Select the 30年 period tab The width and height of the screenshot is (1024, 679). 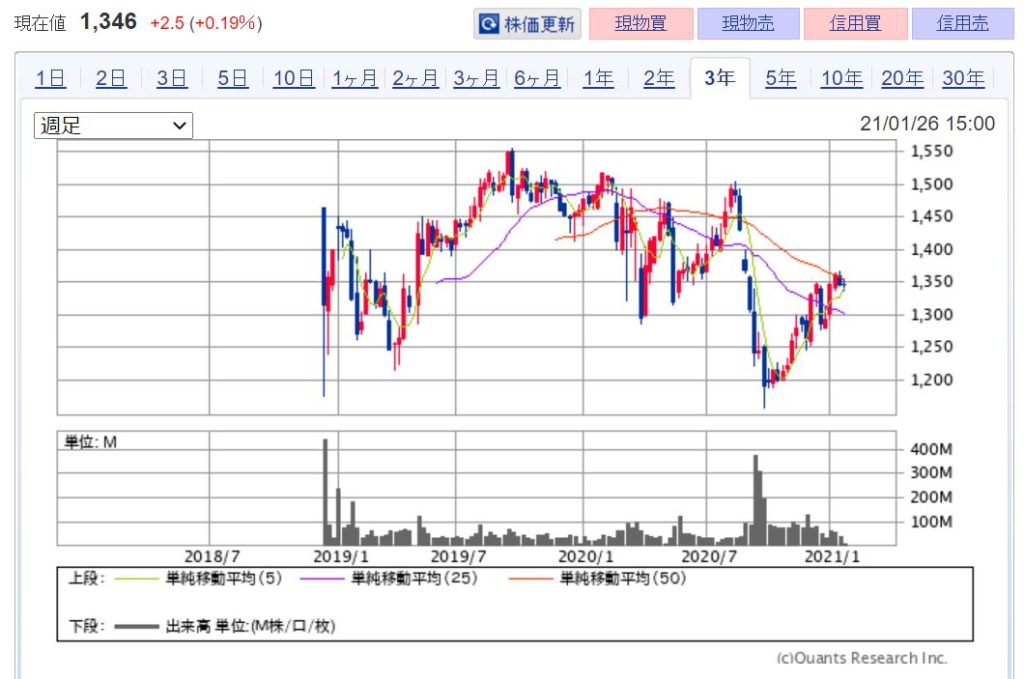[x=963, y=79]
